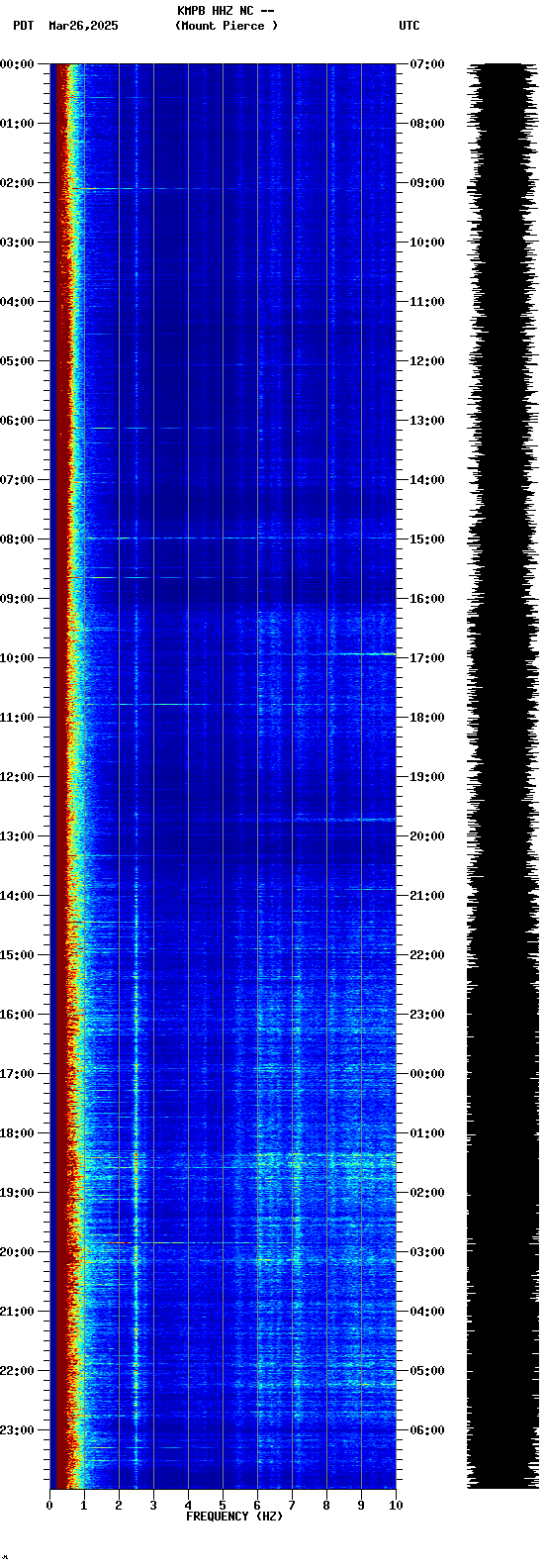The width and height of the screenshot is (546, 1568).
Task: Click the 12:00 UTC time label
Action: [427, 361]
